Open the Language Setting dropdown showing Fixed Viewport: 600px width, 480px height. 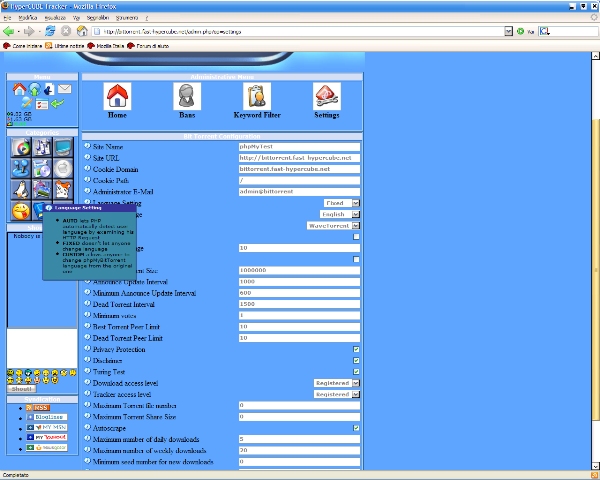pyautogui.click(x=341, y=202)
